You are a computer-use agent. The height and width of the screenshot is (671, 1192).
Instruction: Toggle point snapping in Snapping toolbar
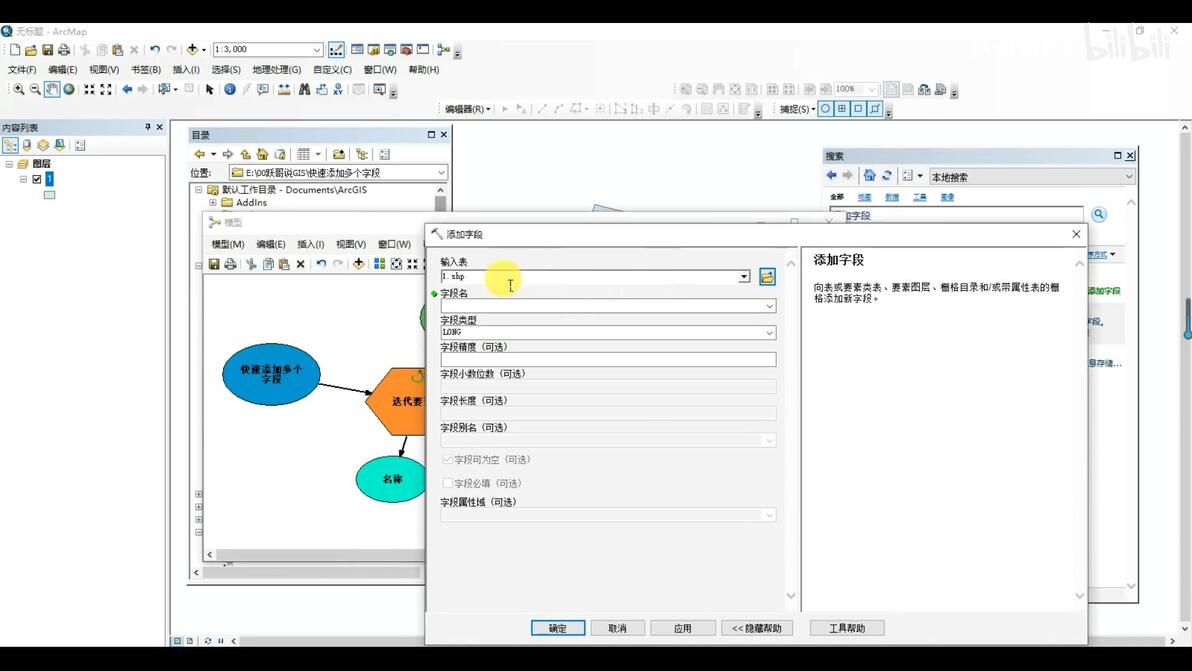[x=826, y=109]
